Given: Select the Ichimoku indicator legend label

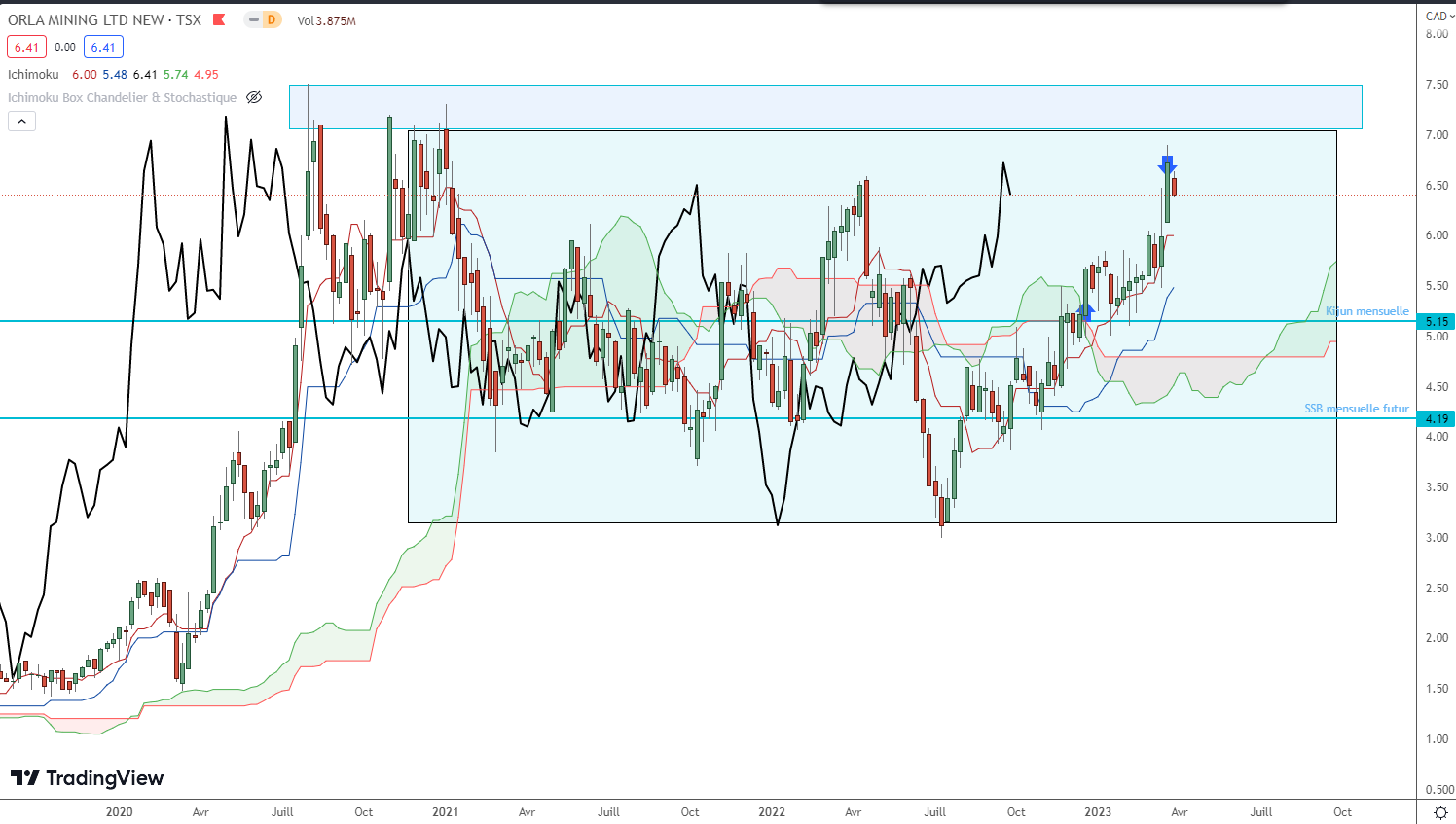Looking at the screenshot, I should [x=33, y=74].
